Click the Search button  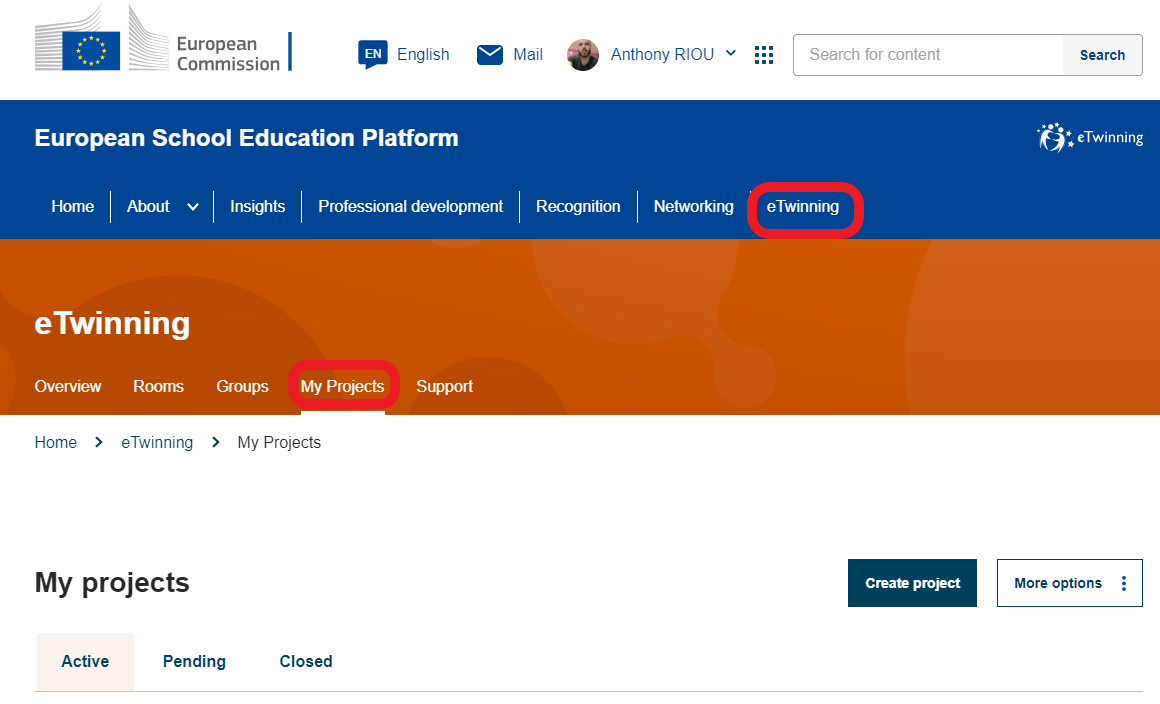pyautogui.click(x=1102, y=55)
